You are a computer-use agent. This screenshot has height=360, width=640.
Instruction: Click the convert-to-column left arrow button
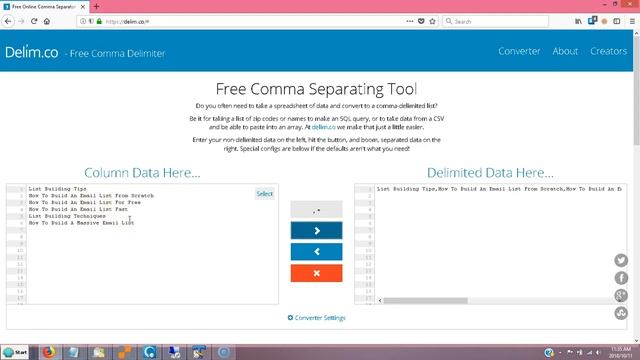[x=316, y=252]
